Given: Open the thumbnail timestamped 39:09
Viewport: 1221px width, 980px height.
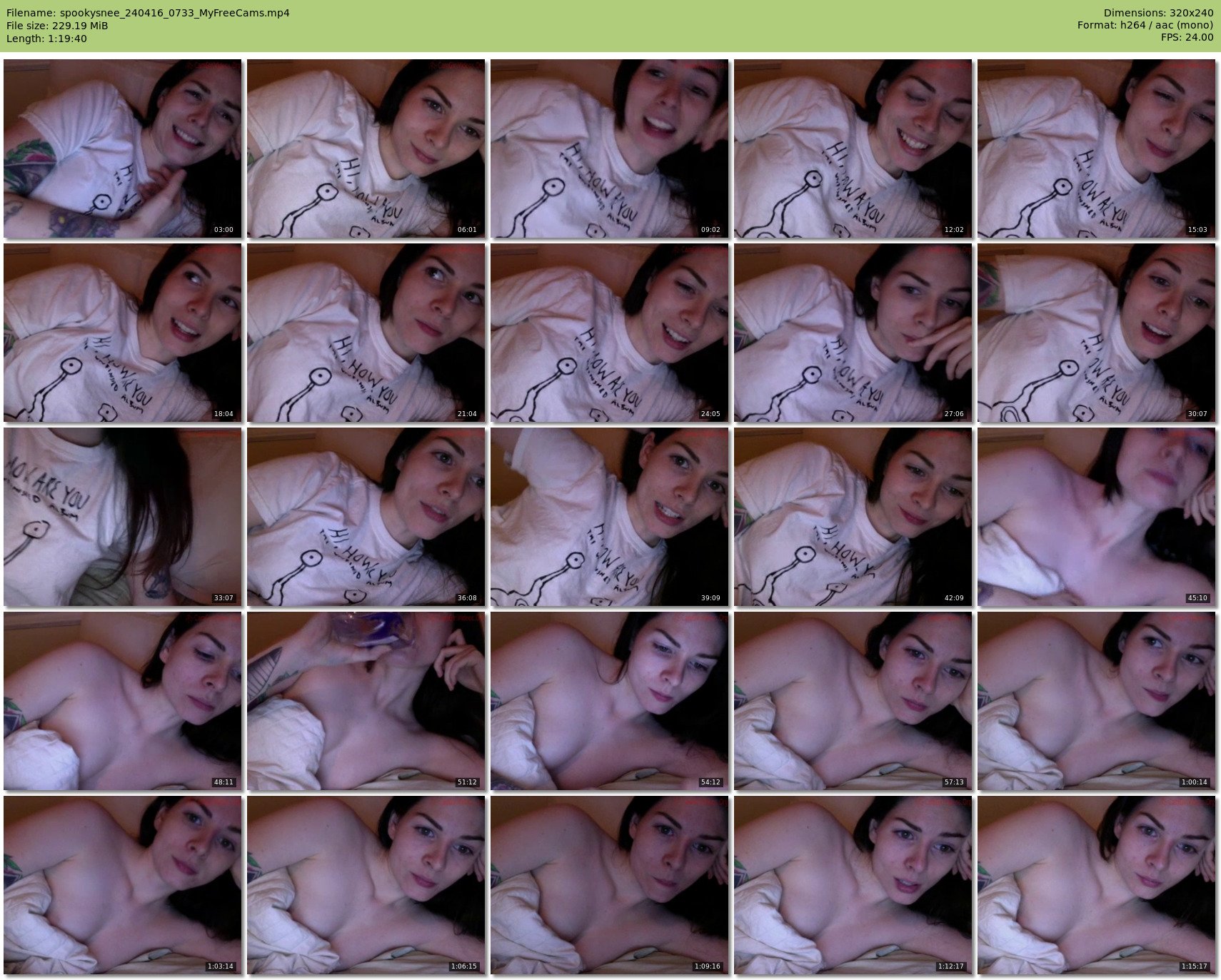Looking at the screenshot, I should point(609,517).
